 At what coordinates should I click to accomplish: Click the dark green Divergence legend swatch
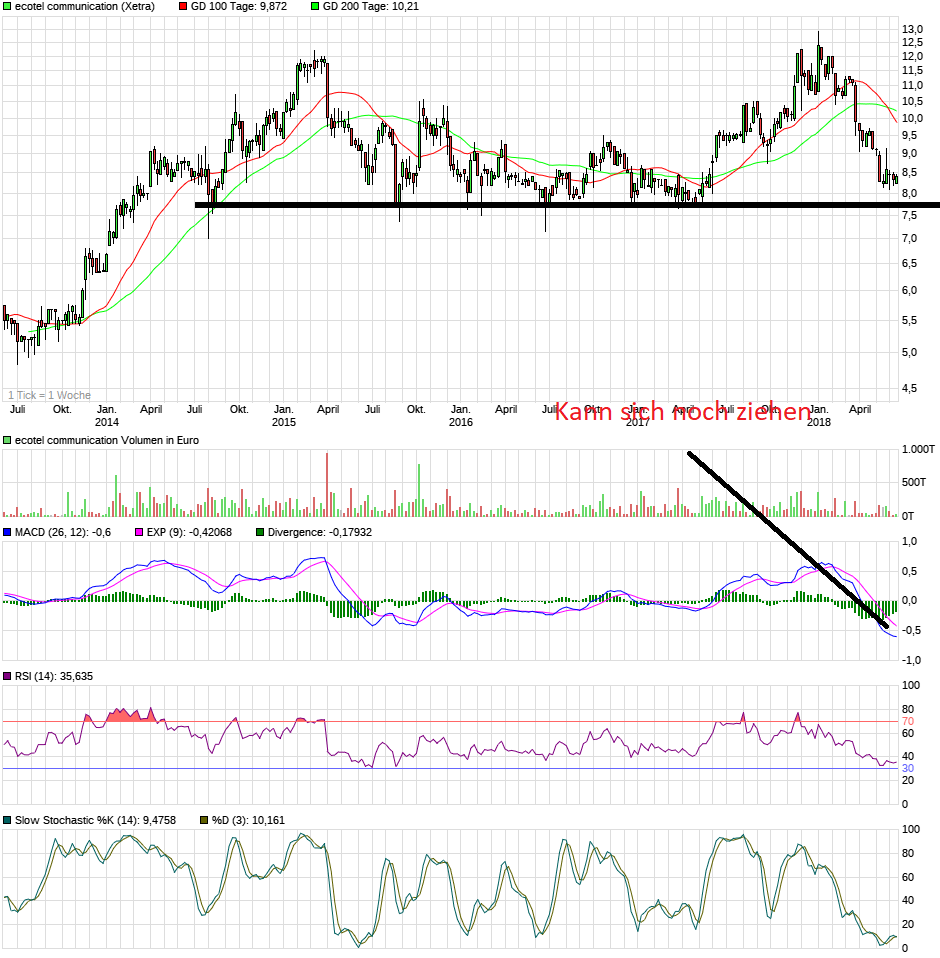point(261,533)
